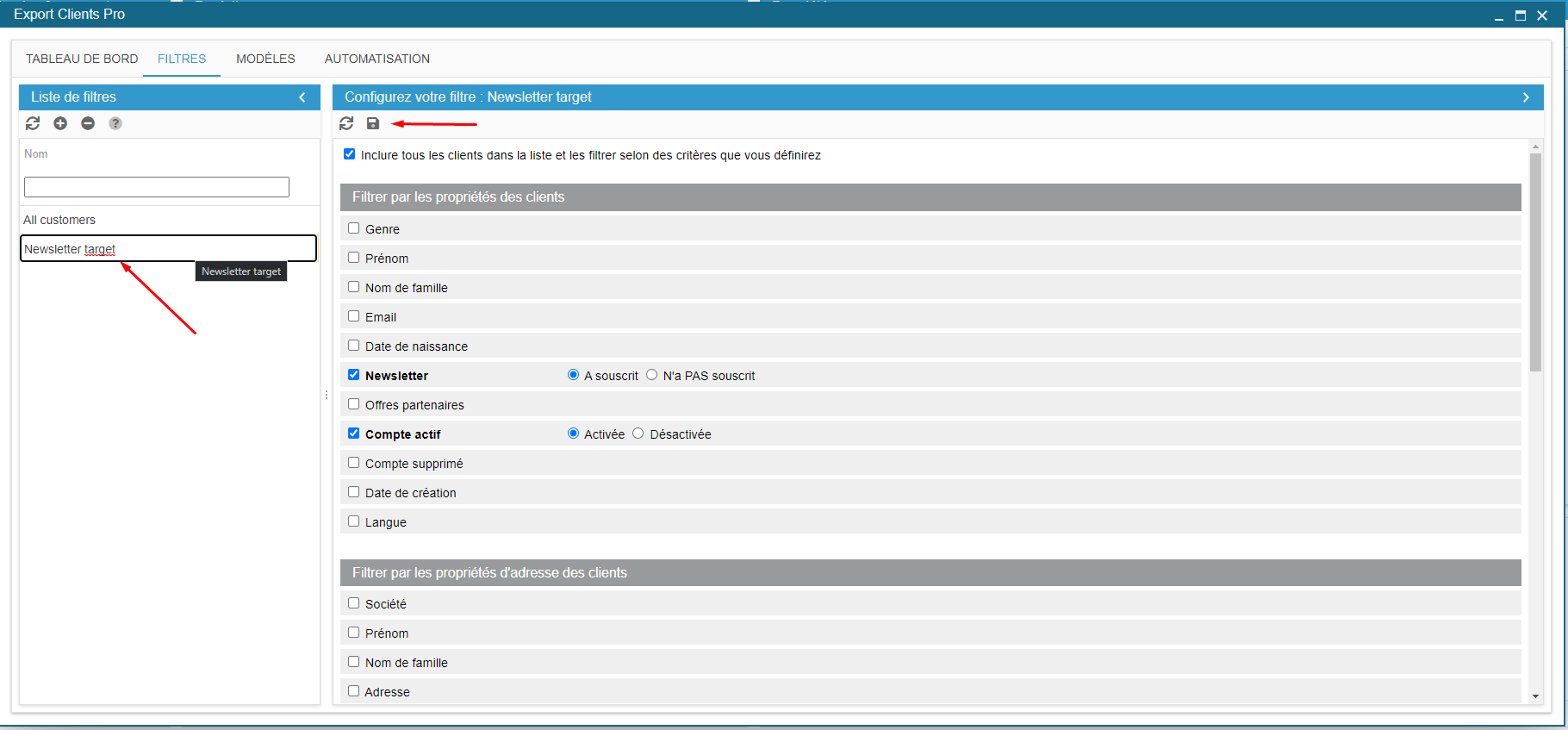Screen dimensions: 1568x730
Task: Delete the selected filter with minus icon
Action: (x=88, y=123)
